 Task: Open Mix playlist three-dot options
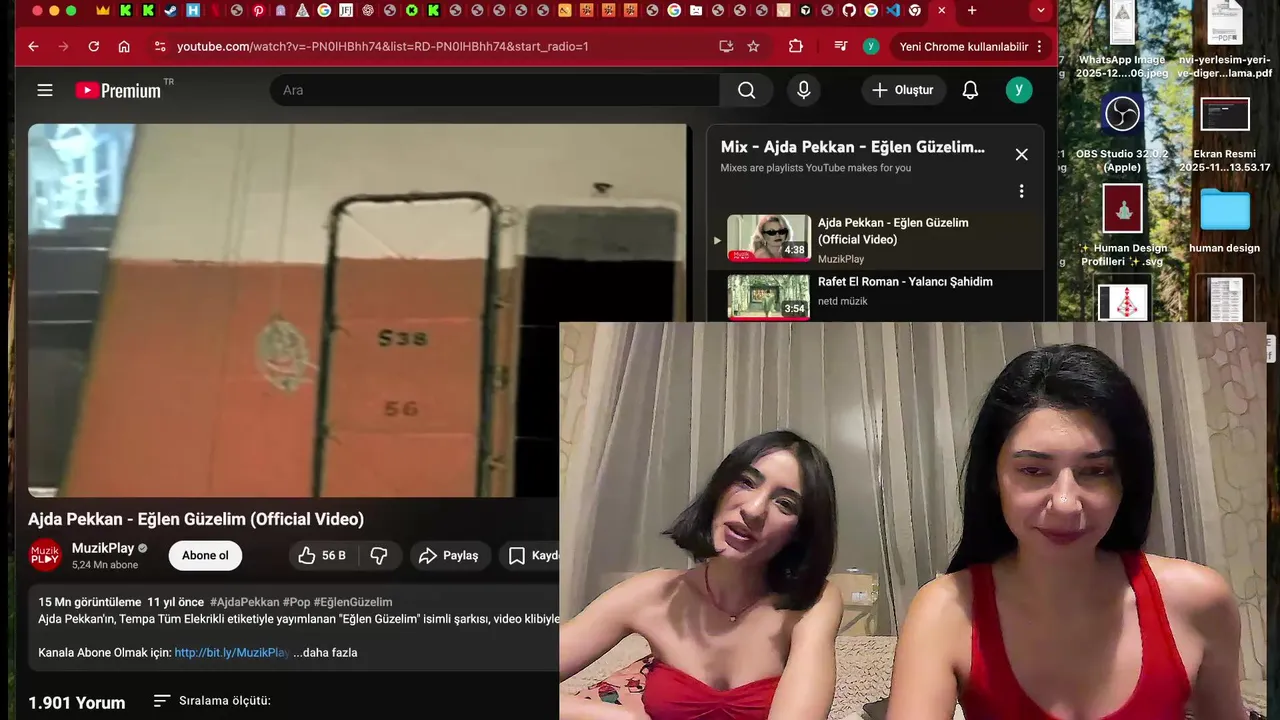point(1021,191)
